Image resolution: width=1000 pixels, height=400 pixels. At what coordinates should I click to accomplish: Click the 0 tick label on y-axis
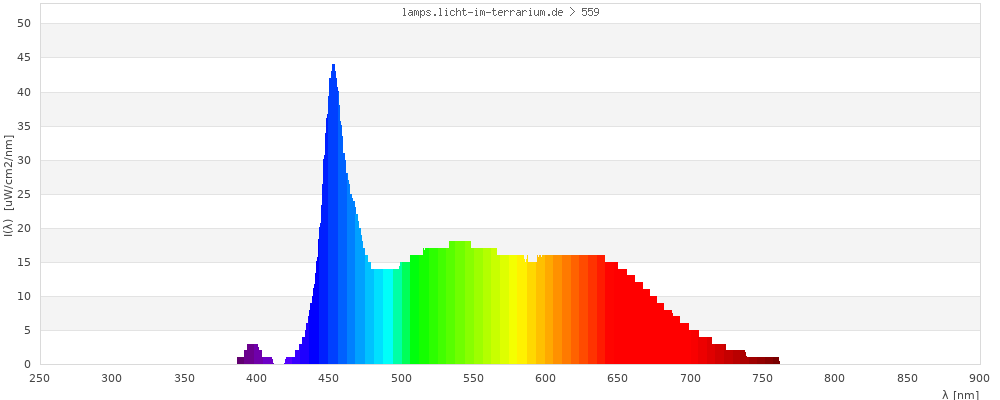point(27,364)
